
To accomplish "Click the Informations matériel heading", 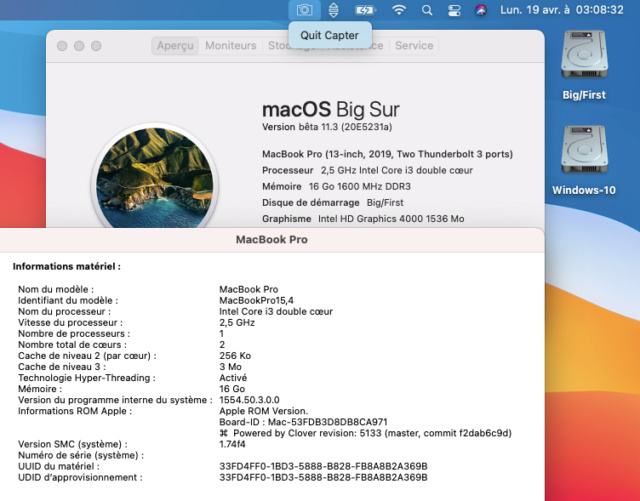I will pyautogui.click(x=67, y=267).
